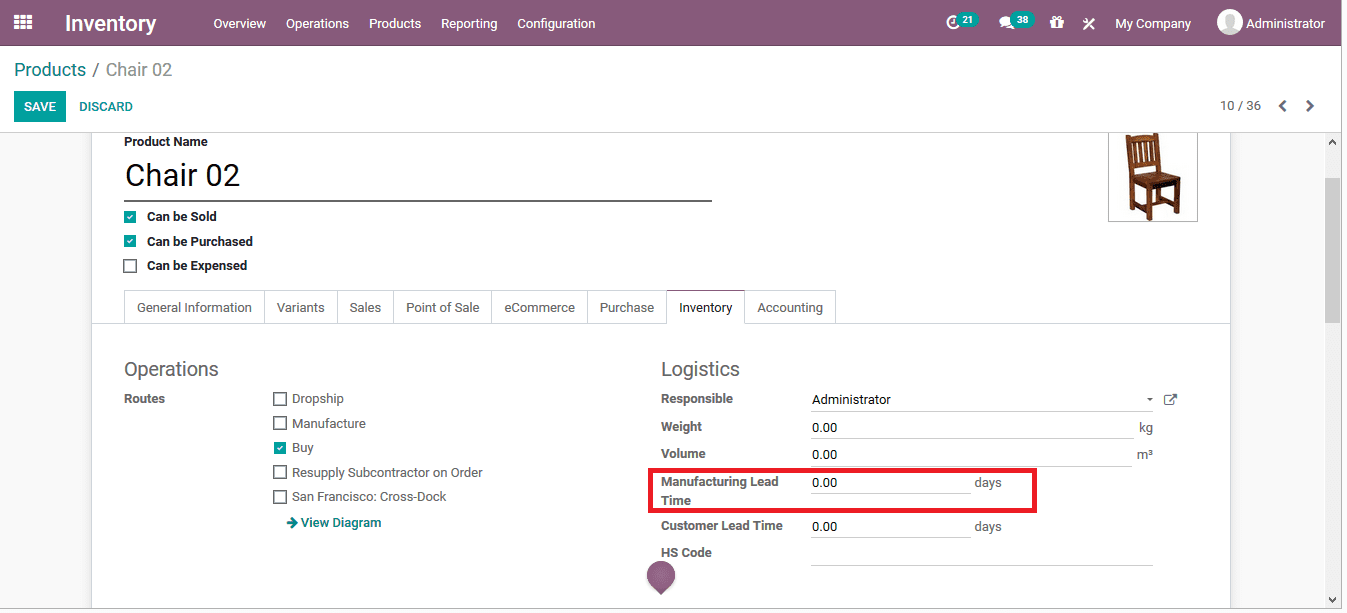The width and height of the screenshot is (1347, 613).
Task: Click the Chair 02 breadcrumb text
Action: [x=139, y=70]
